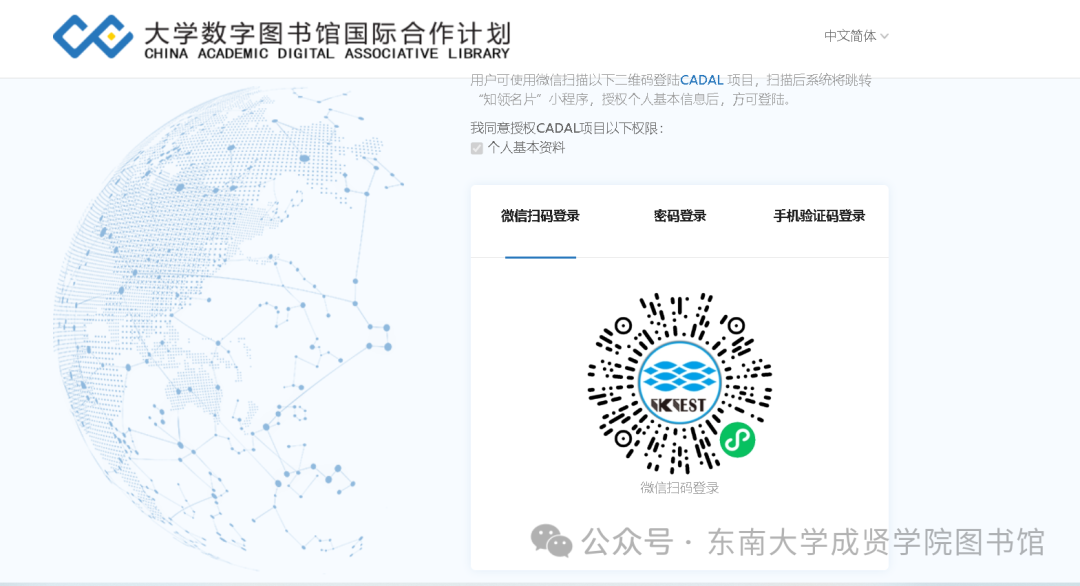Click the green mini-program icon on QR code

pos(737,439)
